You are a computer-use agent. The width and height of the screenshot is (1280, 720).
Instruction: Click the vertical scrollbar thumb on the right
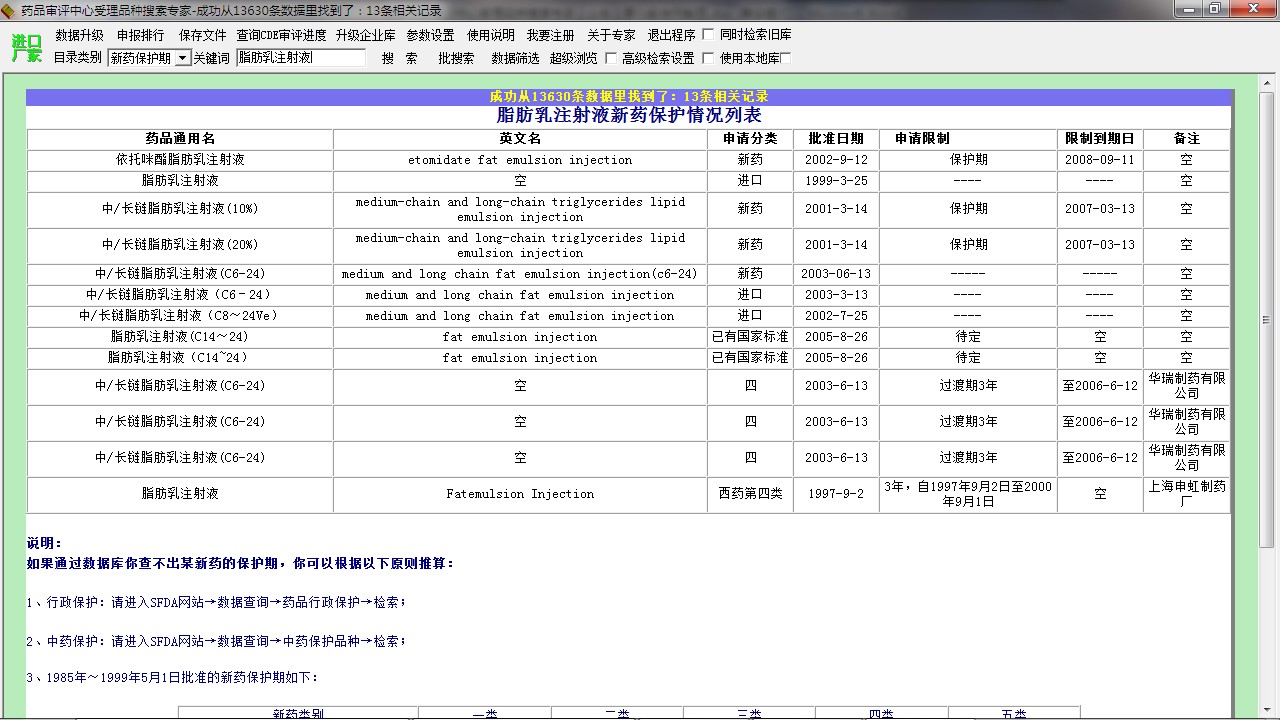click(x=1267, y=320)
